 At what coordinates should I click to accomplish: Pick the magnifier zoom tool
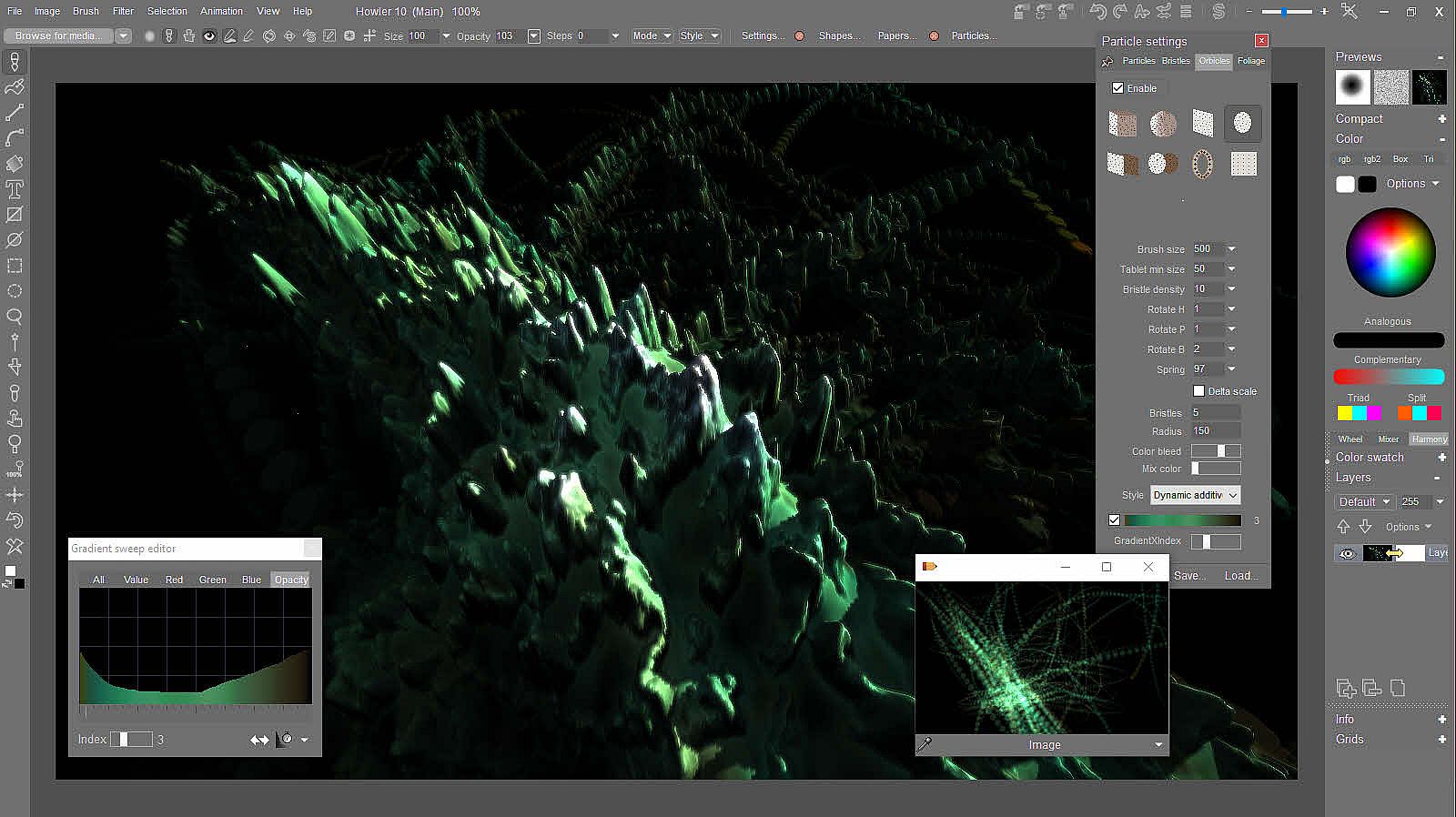[x=15, y=317]
